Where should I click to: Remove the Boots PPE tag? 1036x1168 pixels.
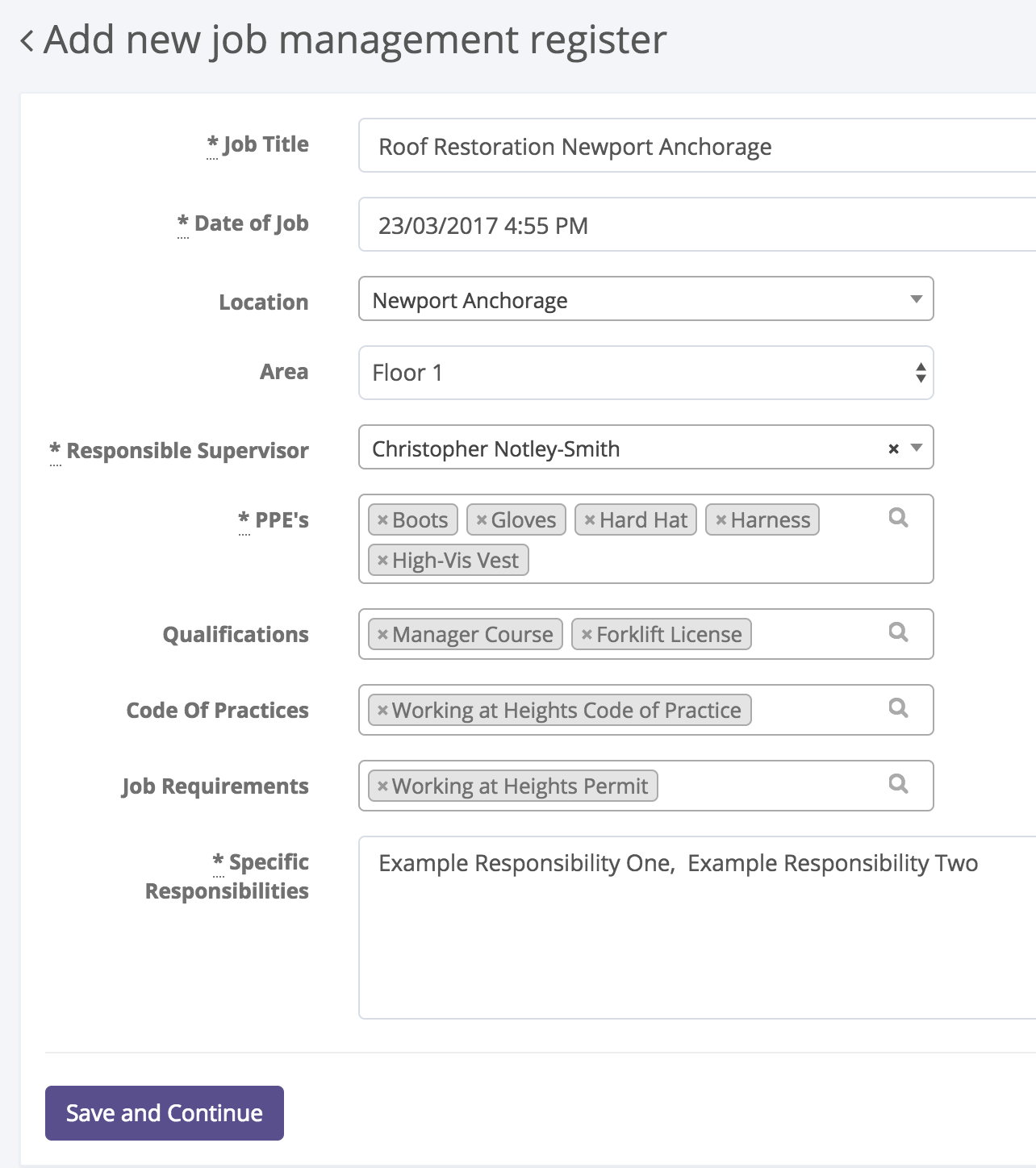[383, 520]
